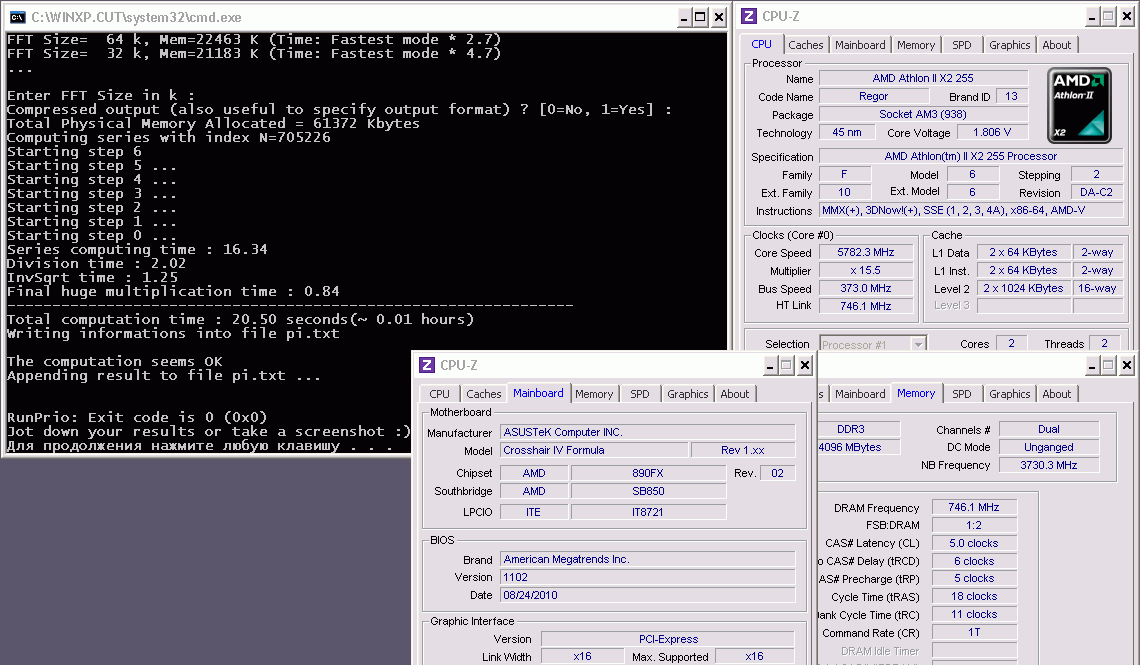
Task: Click the core speed value '5782.3 MHz'
Action: 866,252
